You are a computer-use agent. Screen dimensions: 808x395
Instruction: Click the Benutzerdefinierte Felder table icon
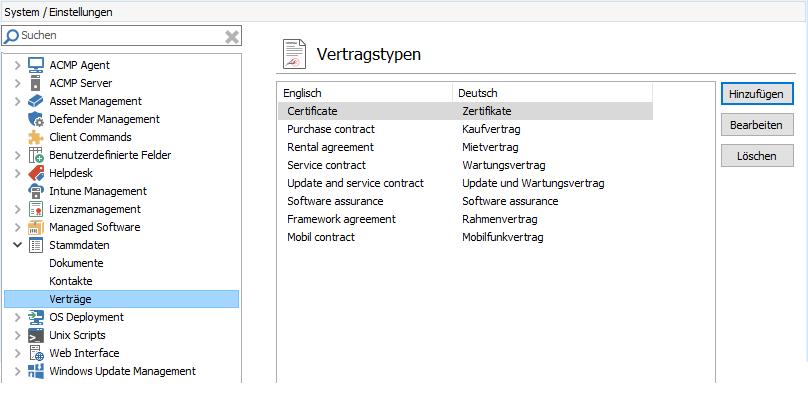36,155
